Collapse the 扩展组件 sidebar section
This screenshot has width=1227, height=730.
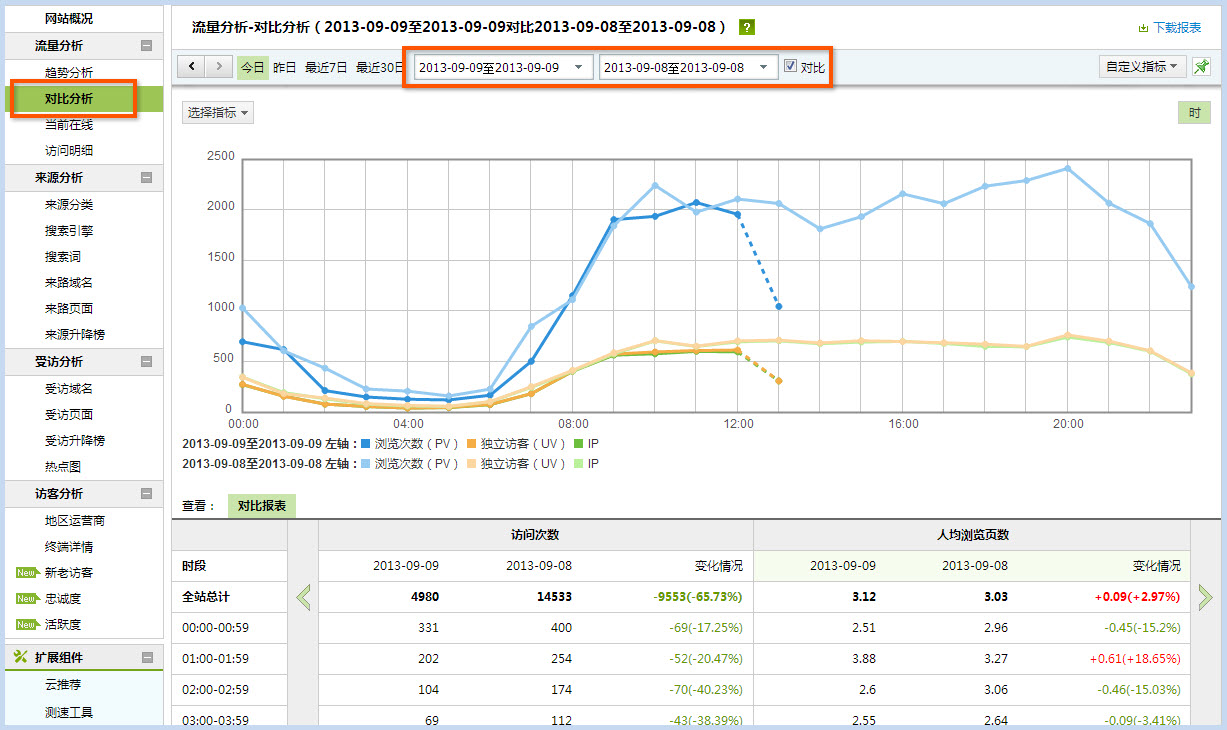147,658
